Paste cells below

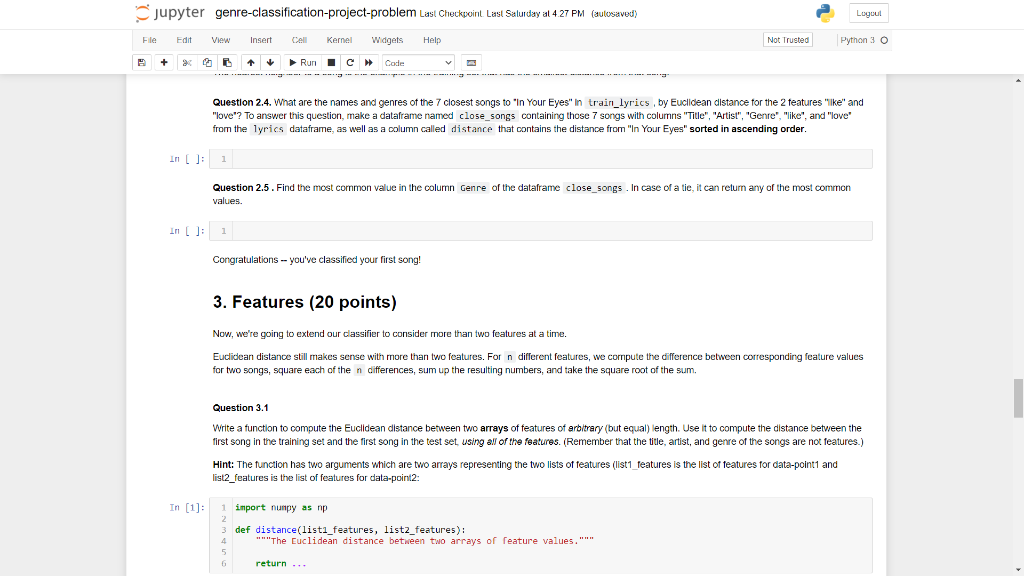228,62
